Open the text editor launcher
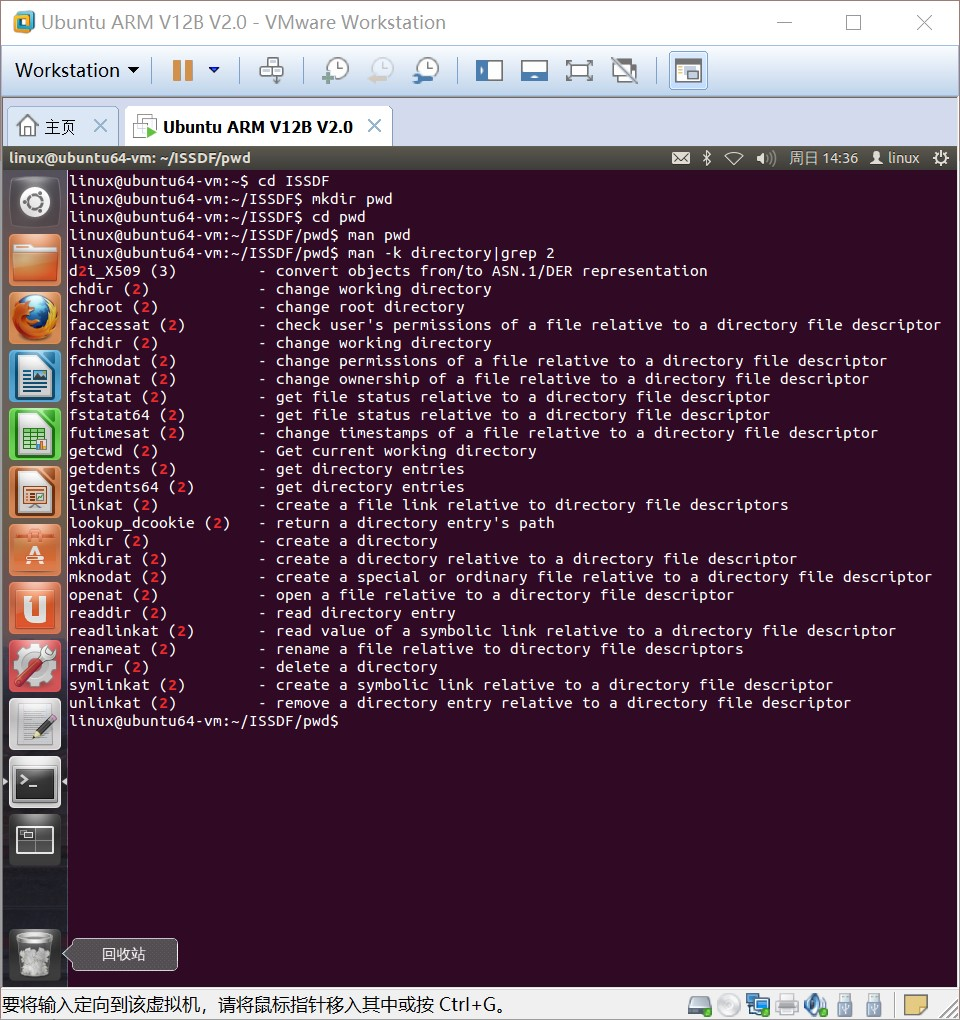Screen dimensions: 960x1020 point(35,724)
